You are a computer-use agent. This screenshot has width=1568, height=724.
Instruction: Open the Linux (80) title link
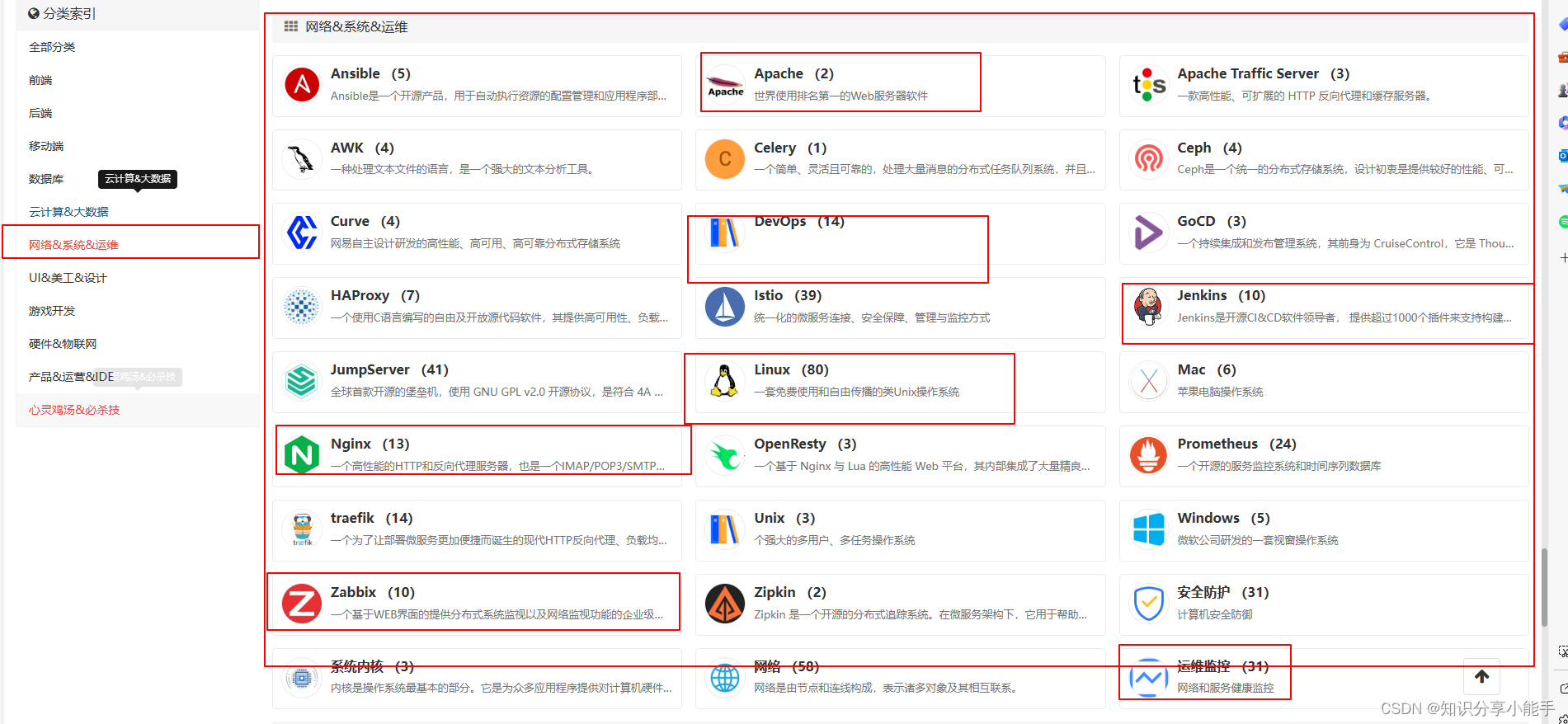click(791, 369)
